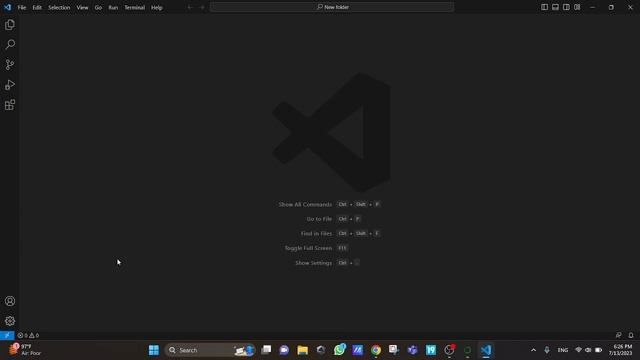This screenshot has width=640, height=360.
Task: Open the Run menu
Action: [113, 7]
